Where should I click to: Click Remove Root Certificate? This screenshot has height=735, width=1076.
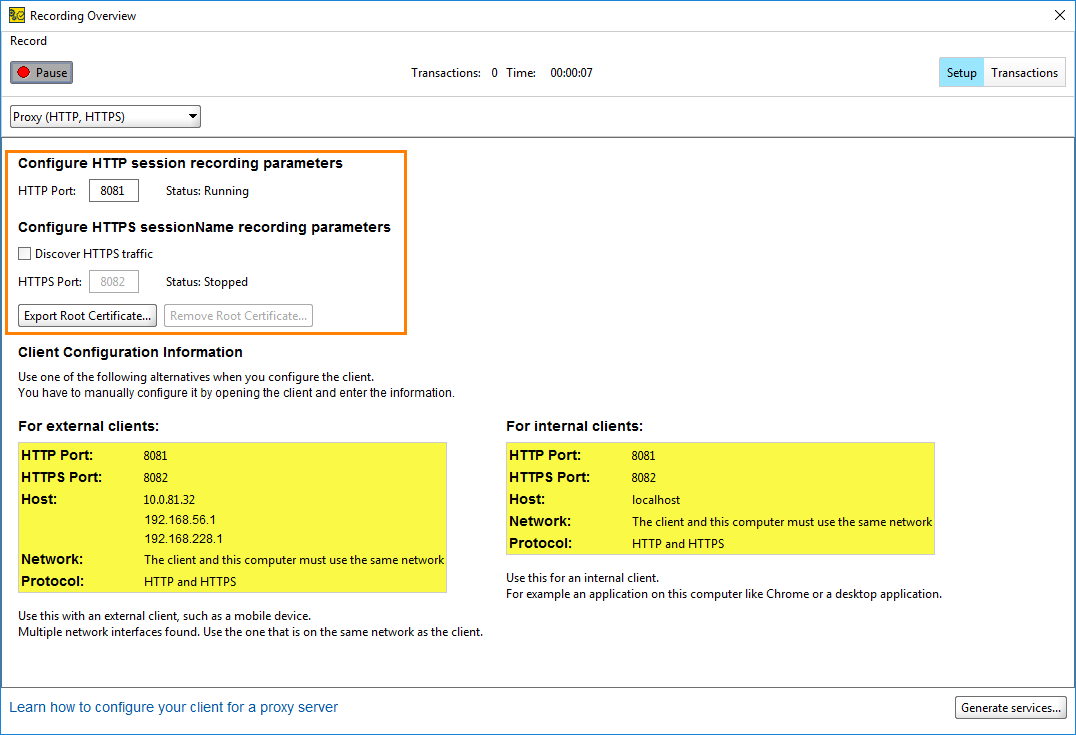(x=237, y=315)
